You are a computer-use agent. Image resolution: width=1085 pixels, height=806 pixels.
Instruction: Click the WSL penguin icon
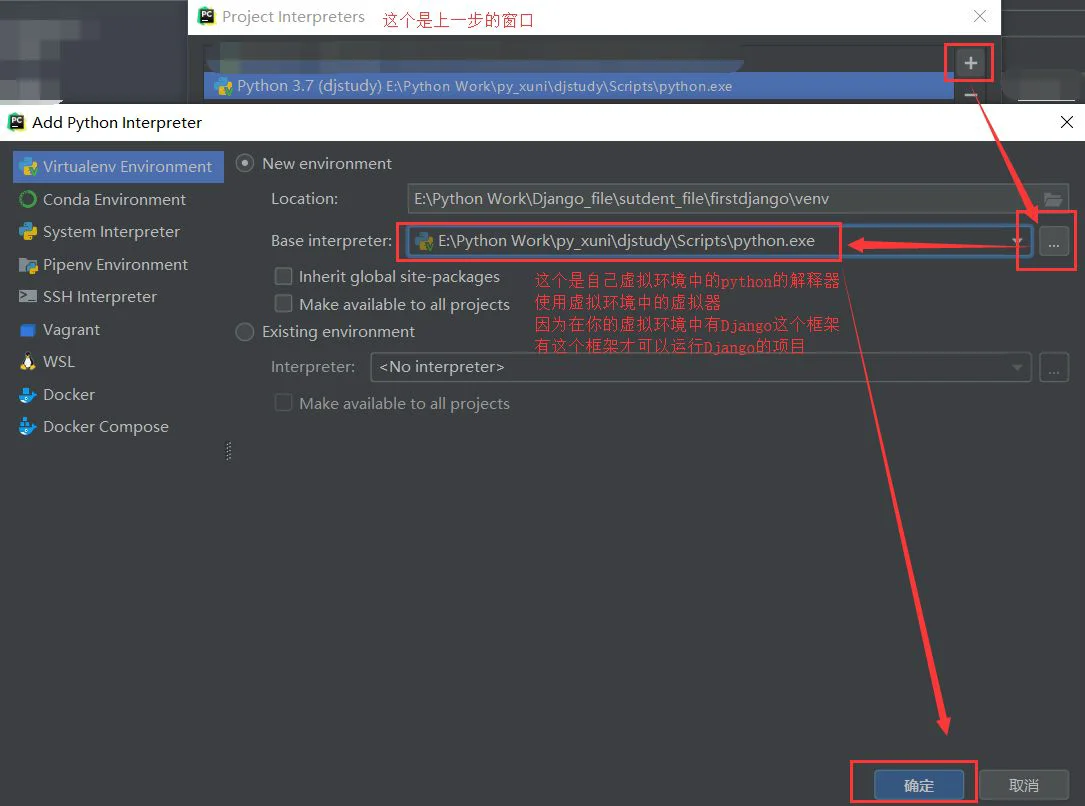pyautogui.click(x=28, y=362)
